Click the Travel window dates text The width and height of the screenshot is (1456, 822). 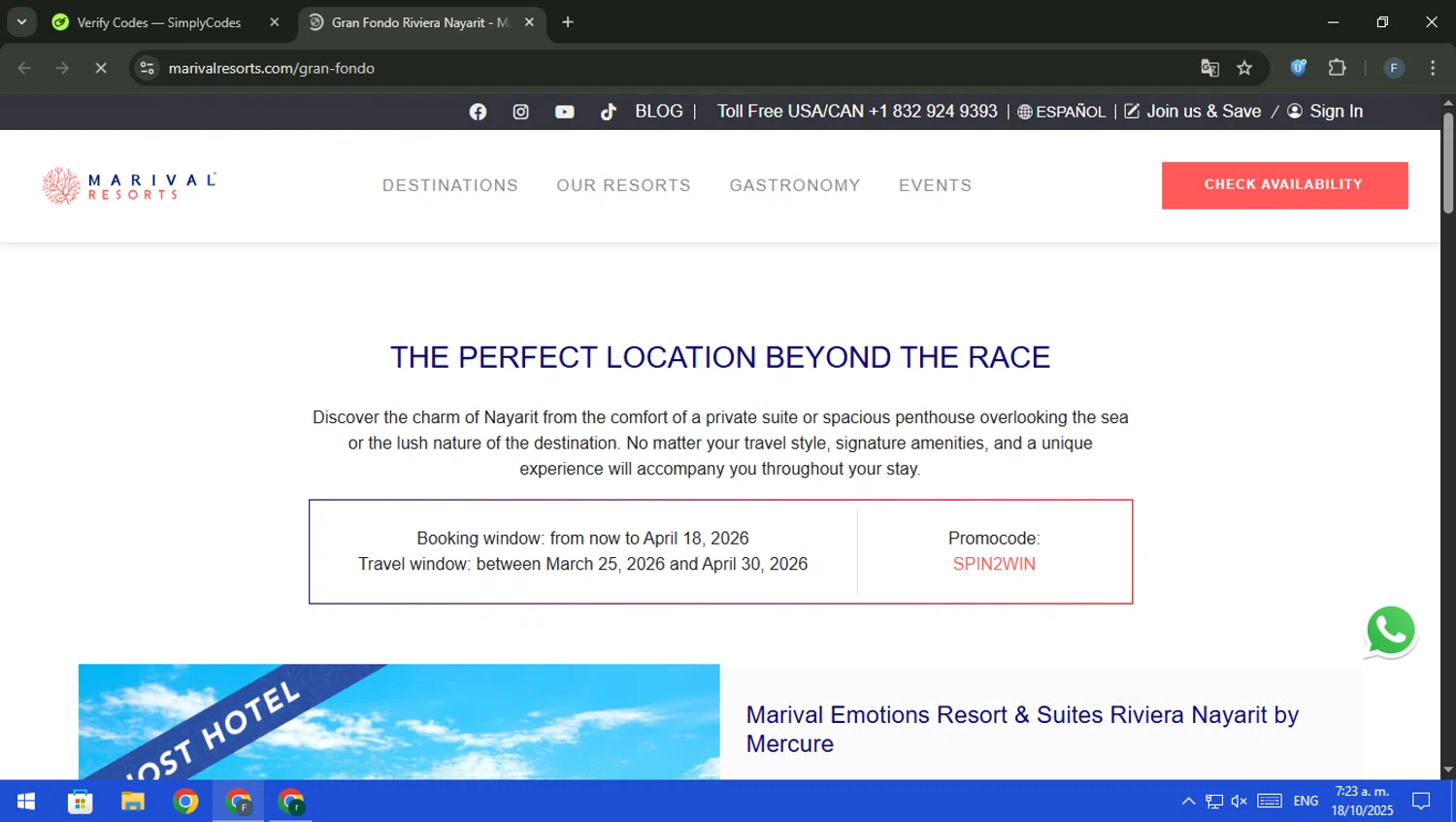coord(582,564)
